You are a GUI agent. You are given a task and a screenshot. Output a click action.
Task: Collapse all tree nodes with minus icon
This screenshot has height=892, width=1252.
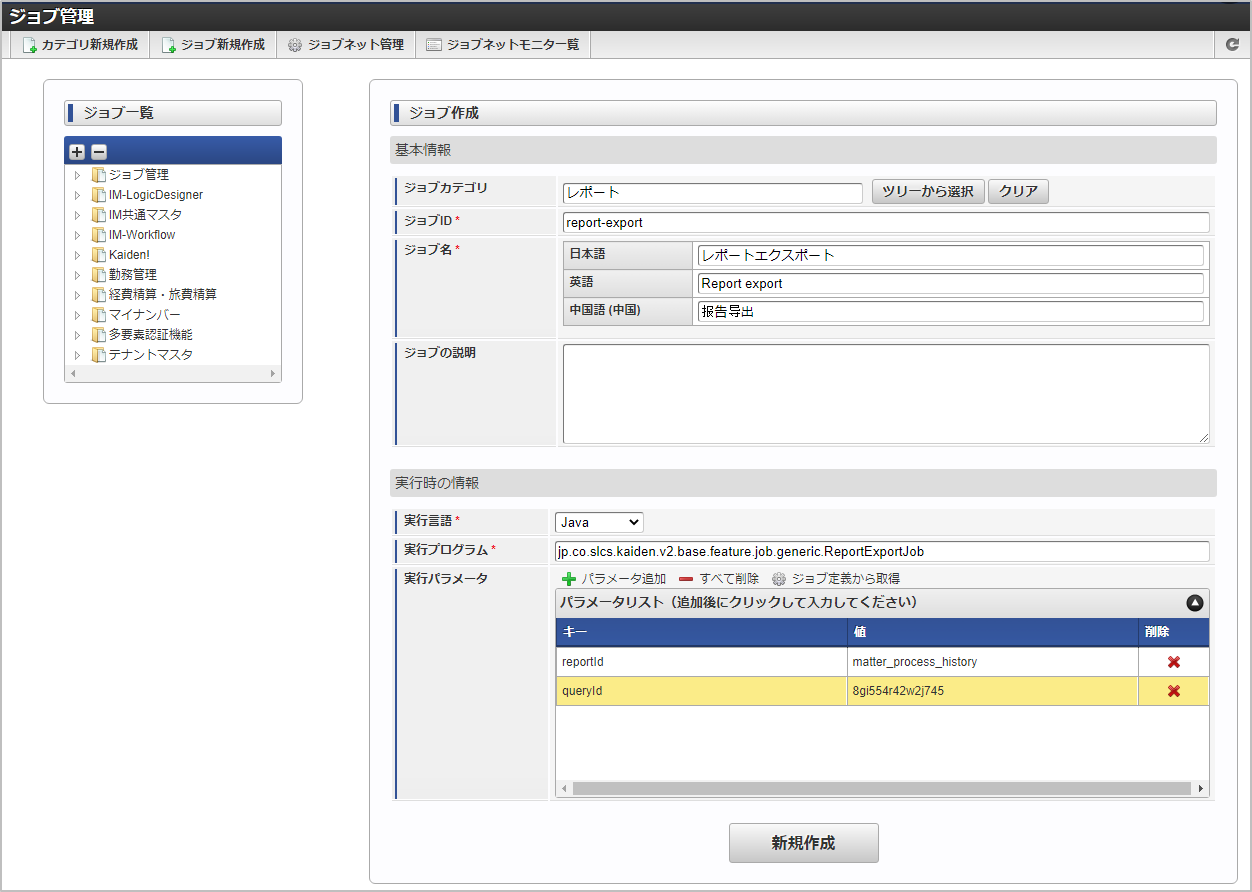[99, 152]
